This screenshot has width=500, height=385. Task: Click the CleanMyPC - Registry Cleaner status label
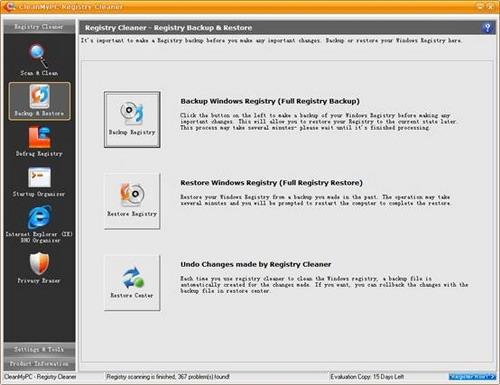coord(40,377)
